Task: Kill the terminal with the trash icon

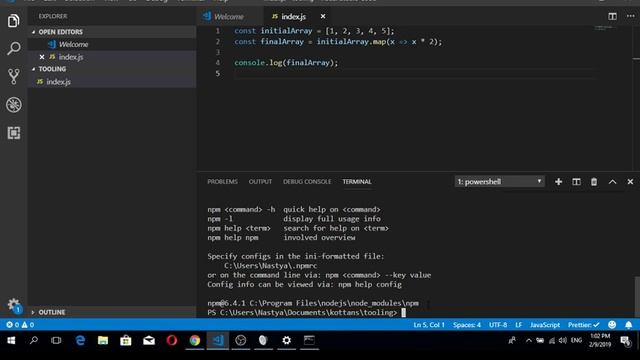Action: [x=594, y=182]
